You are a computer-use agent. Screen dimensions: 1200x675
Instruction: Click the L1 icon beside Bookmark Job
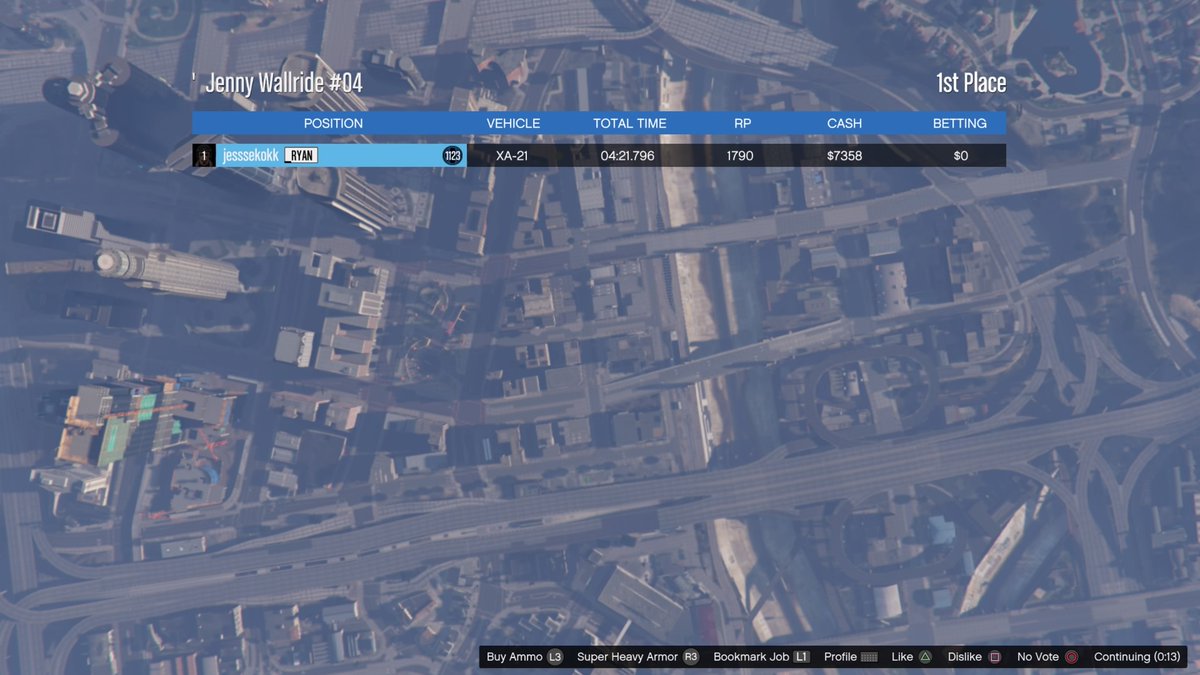(801, 657)
